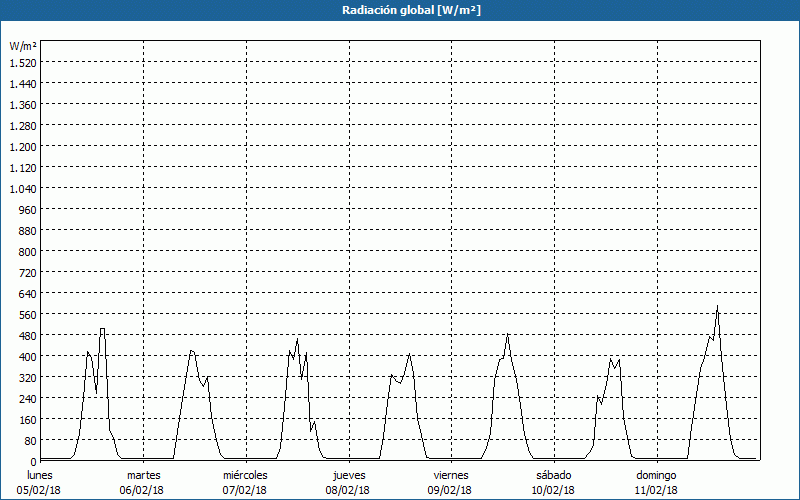Select the viernes day label

tap(451, 474)
